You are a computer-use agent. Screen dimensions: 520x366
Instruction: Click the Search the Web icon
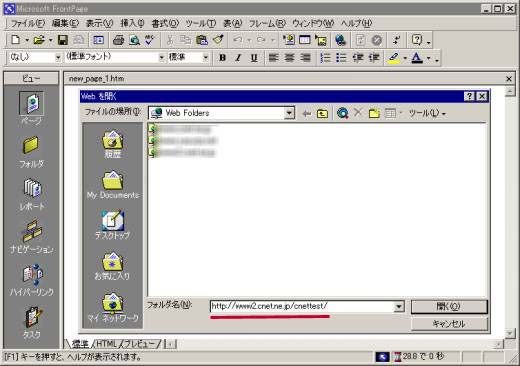point(342,113)
